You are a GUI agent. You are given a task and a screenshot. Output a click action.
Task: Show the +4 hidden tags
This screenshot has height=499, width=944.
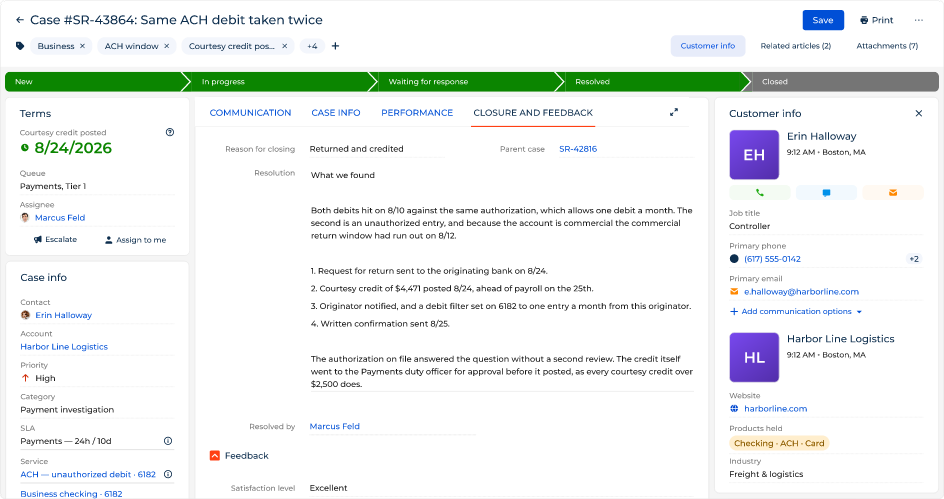[x=312, y=46]
